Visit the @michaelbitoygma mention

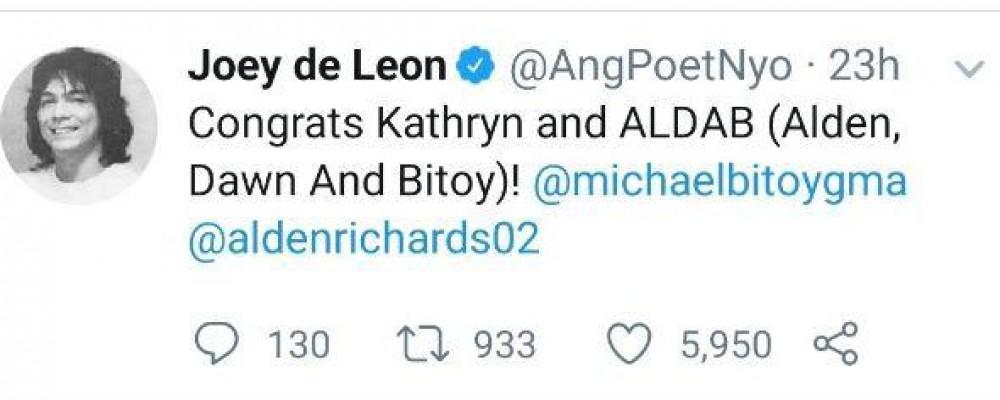pos(722,184)
